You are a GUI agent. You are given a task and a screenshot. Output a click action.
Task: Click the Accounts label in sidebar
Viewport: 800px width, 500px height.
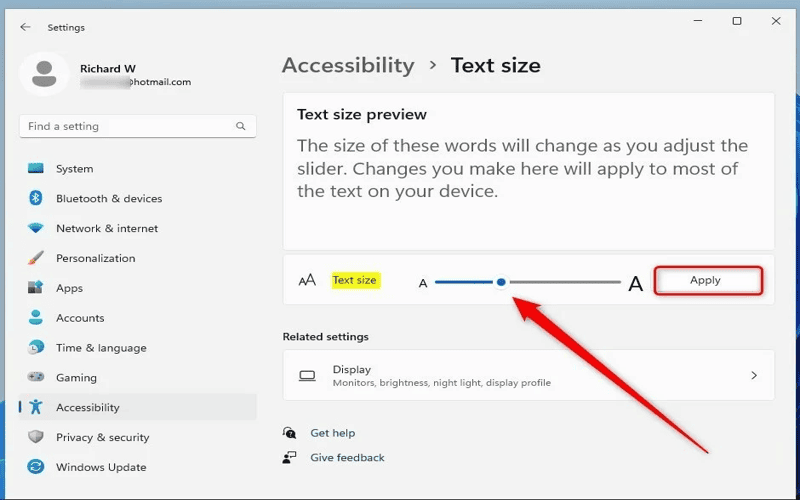80,318
